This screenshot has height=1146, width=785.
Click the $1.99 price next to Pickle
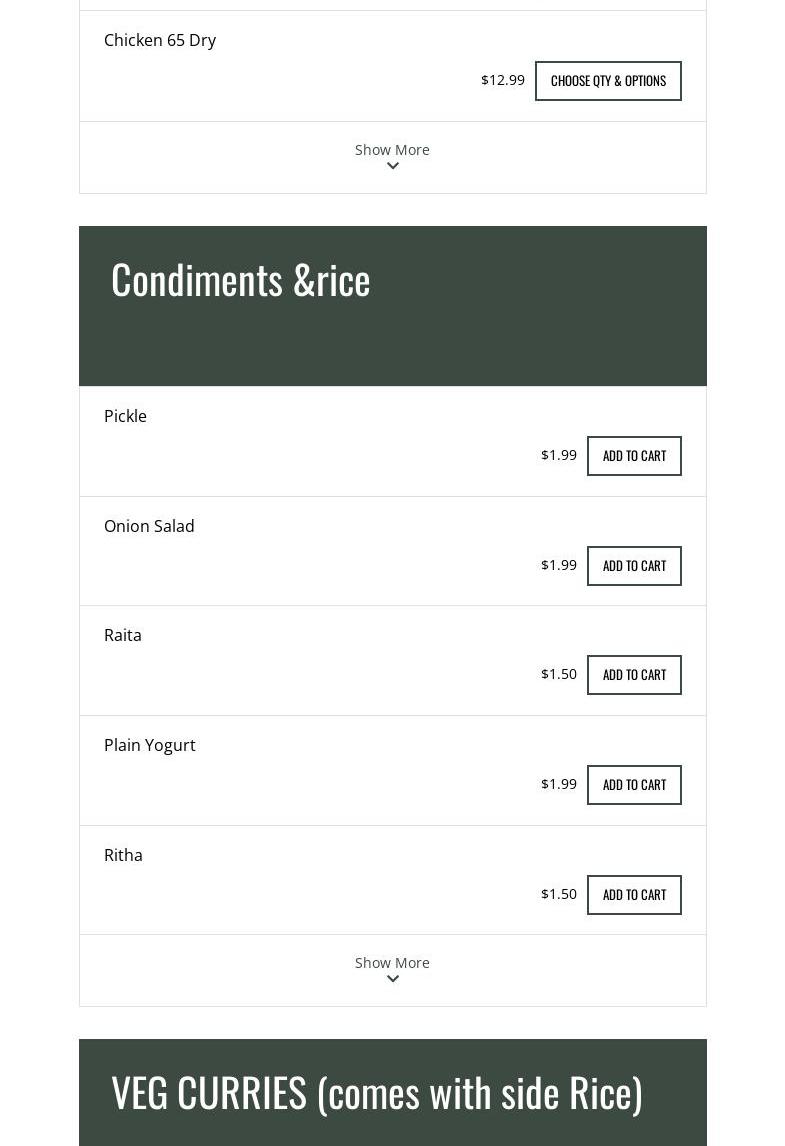(559, 455)
